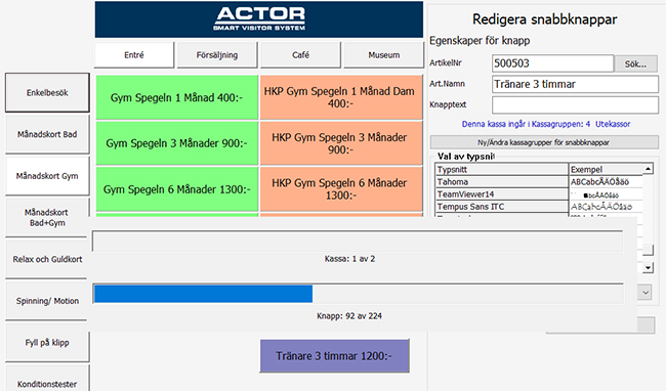
Task: Click the Tränare 3 timmar 1200:- button
Action: click(335, 356)
